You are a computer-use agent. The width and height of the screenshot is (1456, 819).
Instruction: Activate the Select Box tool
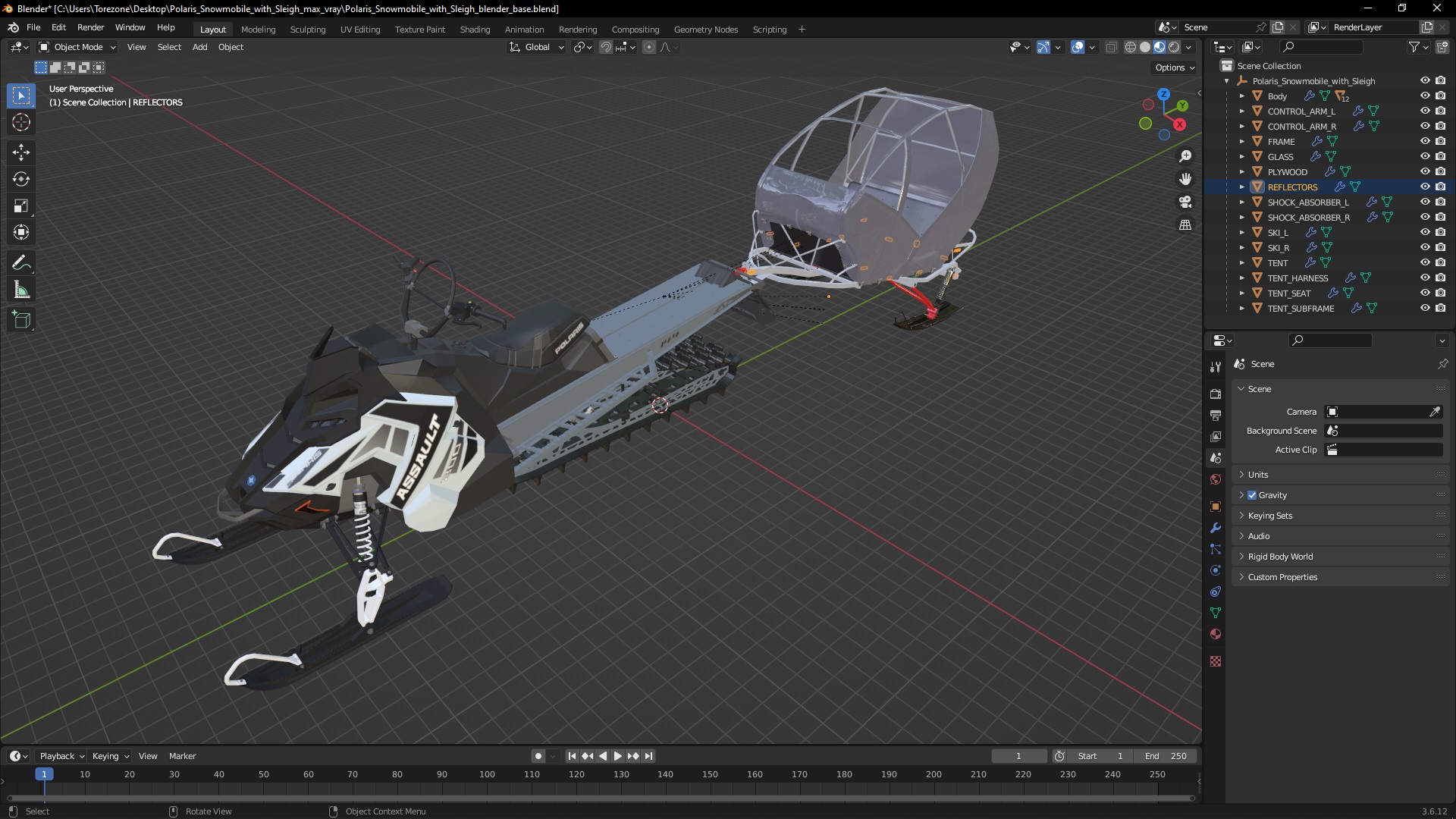21,96
